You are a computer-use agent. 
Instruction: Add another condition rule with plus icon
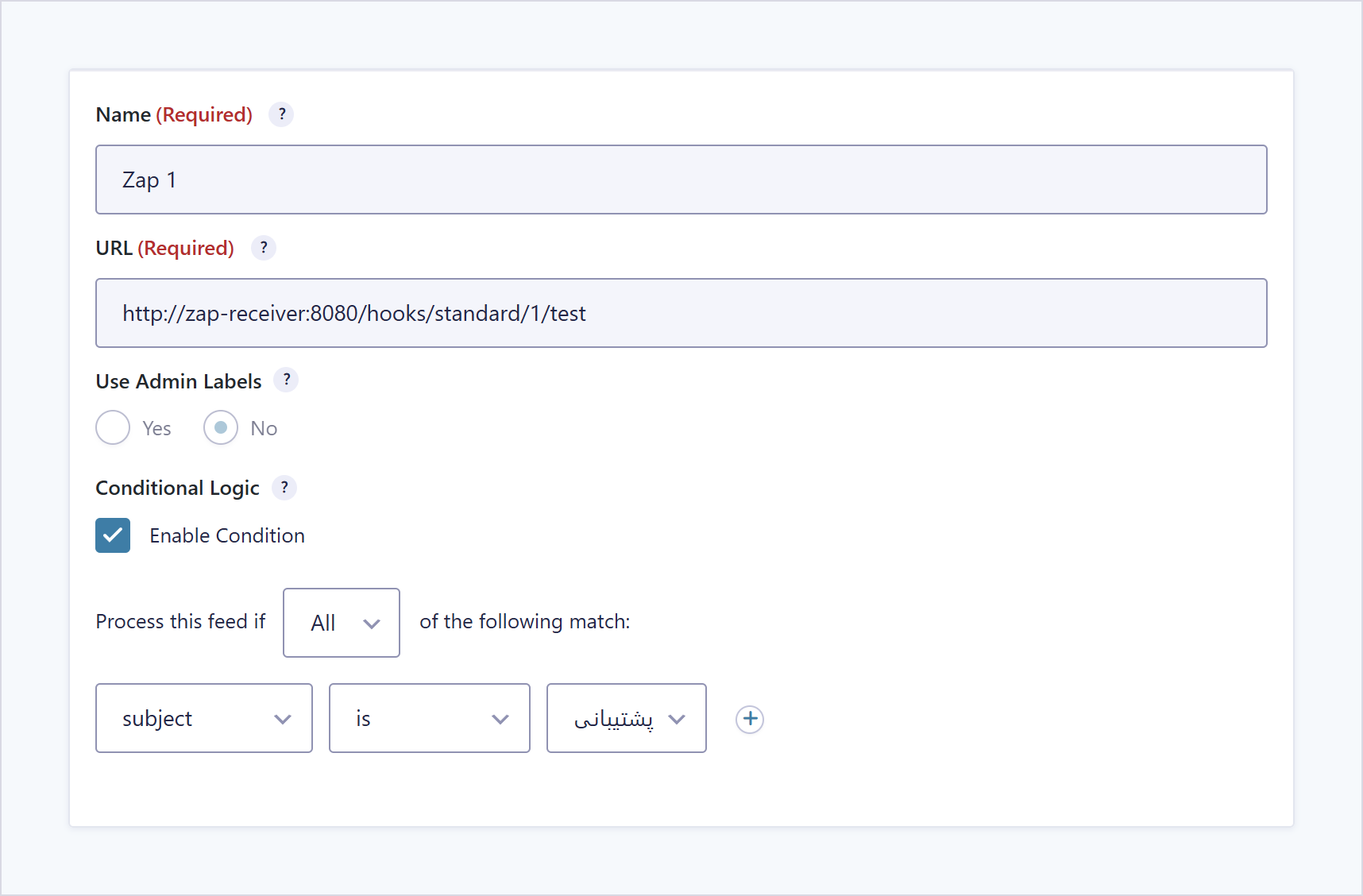(x=750, y=719)
